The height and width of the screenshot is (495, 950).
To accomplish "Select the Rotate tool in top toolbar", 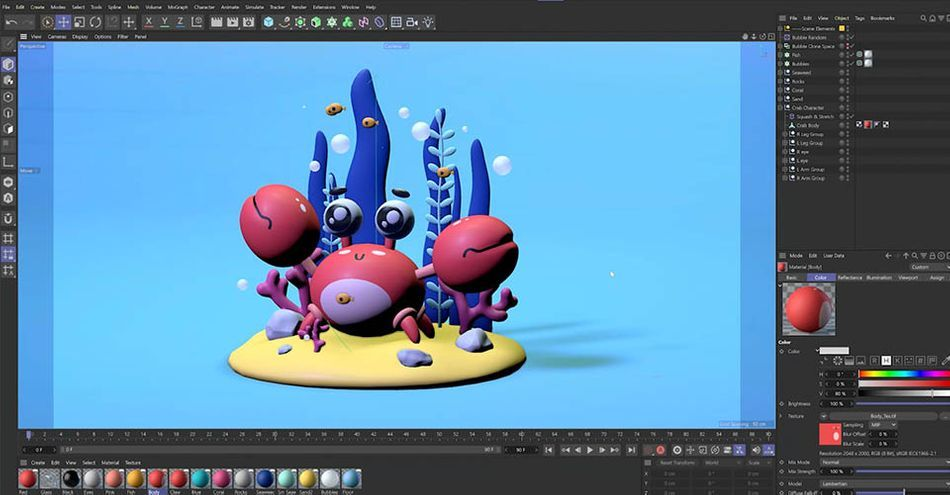I will [95, 22].
